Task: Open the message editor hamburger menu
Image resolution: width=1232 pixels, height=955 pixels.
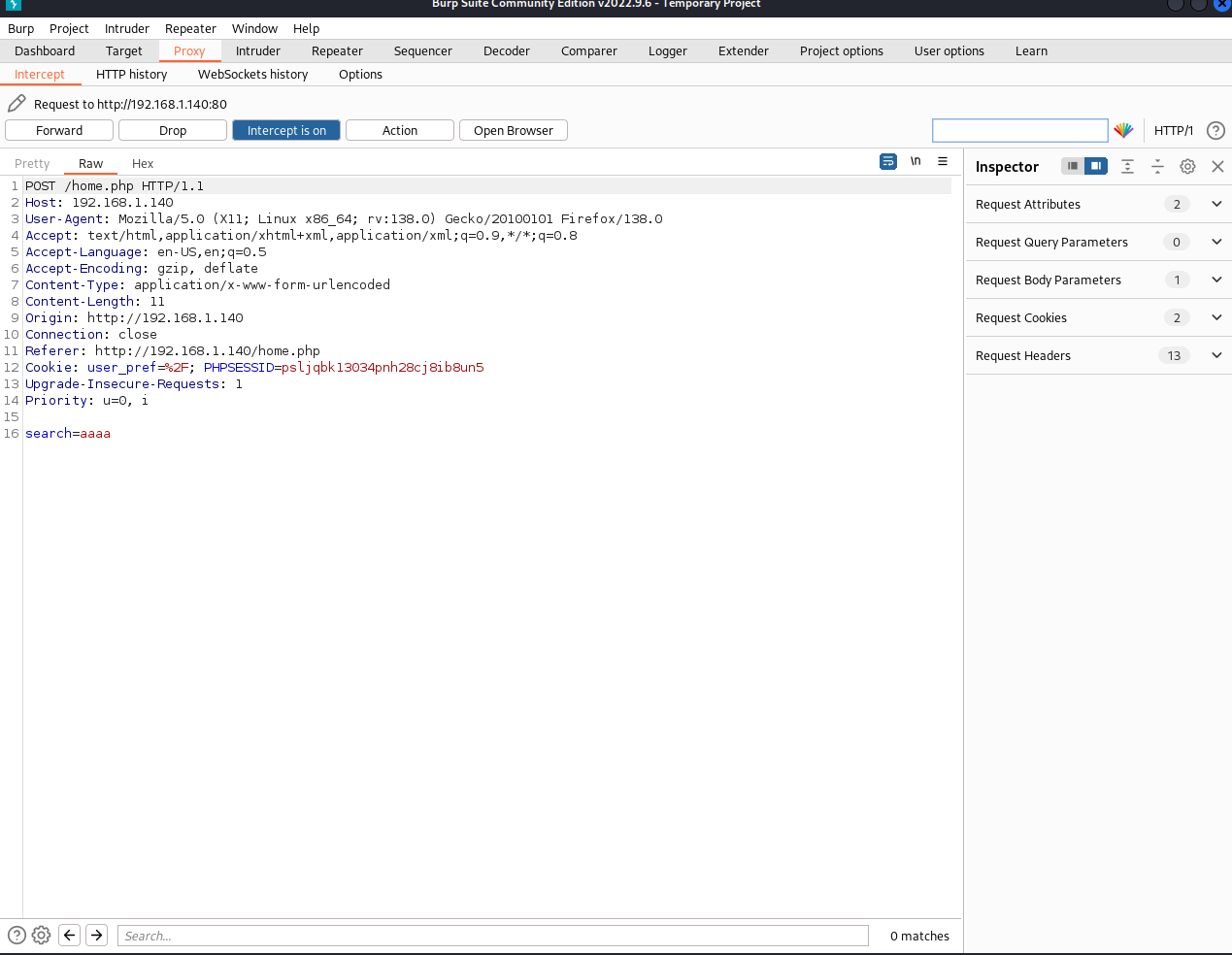Action: point(943,162)
